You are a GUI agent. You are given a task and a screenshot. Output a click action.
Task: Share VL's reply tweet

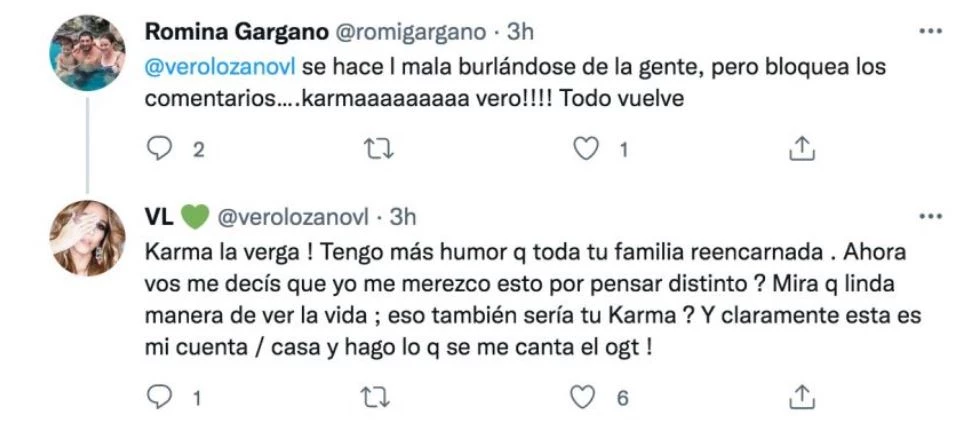799,397
